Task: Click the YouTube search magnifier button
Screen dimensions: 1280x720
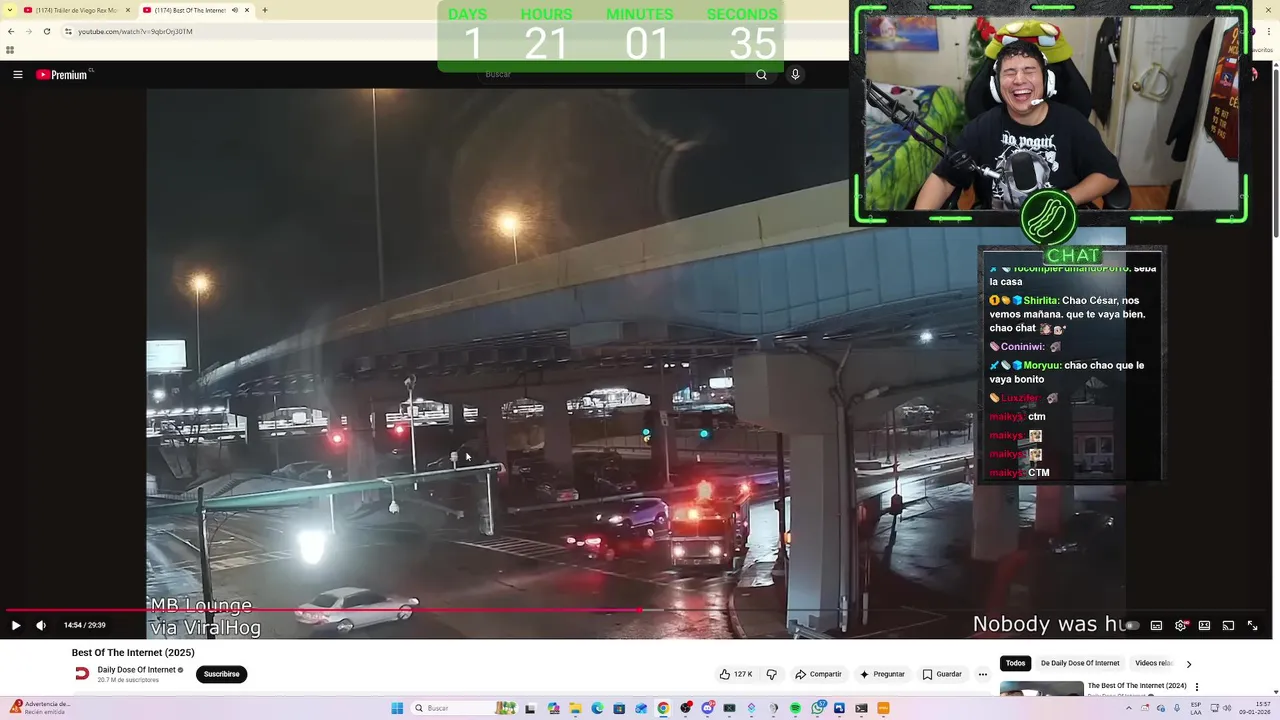Action: (761, 74)
